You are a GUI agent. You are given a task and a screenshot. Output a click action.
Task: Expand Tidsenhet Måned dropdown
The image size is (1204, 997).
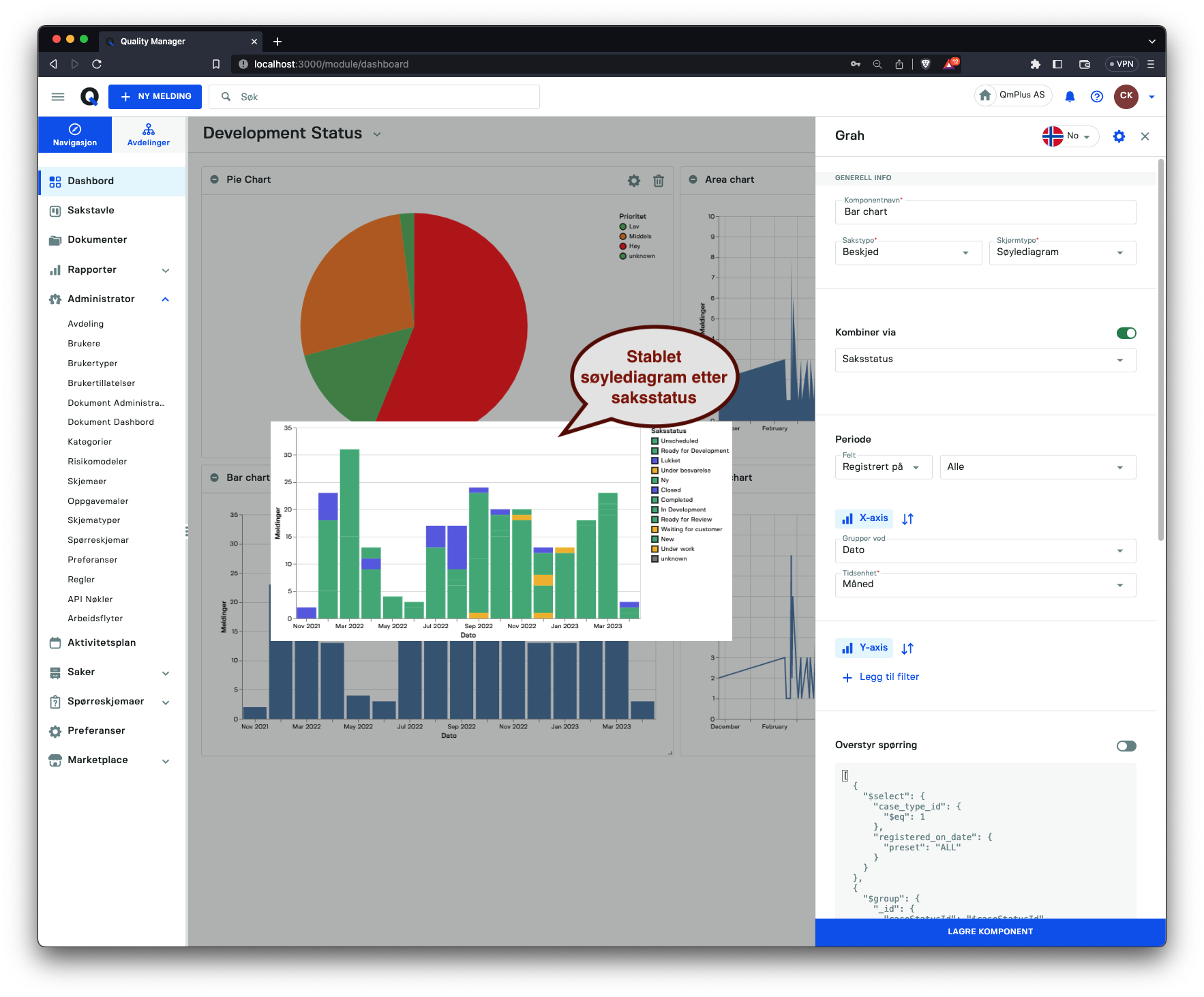click(985, 584)
